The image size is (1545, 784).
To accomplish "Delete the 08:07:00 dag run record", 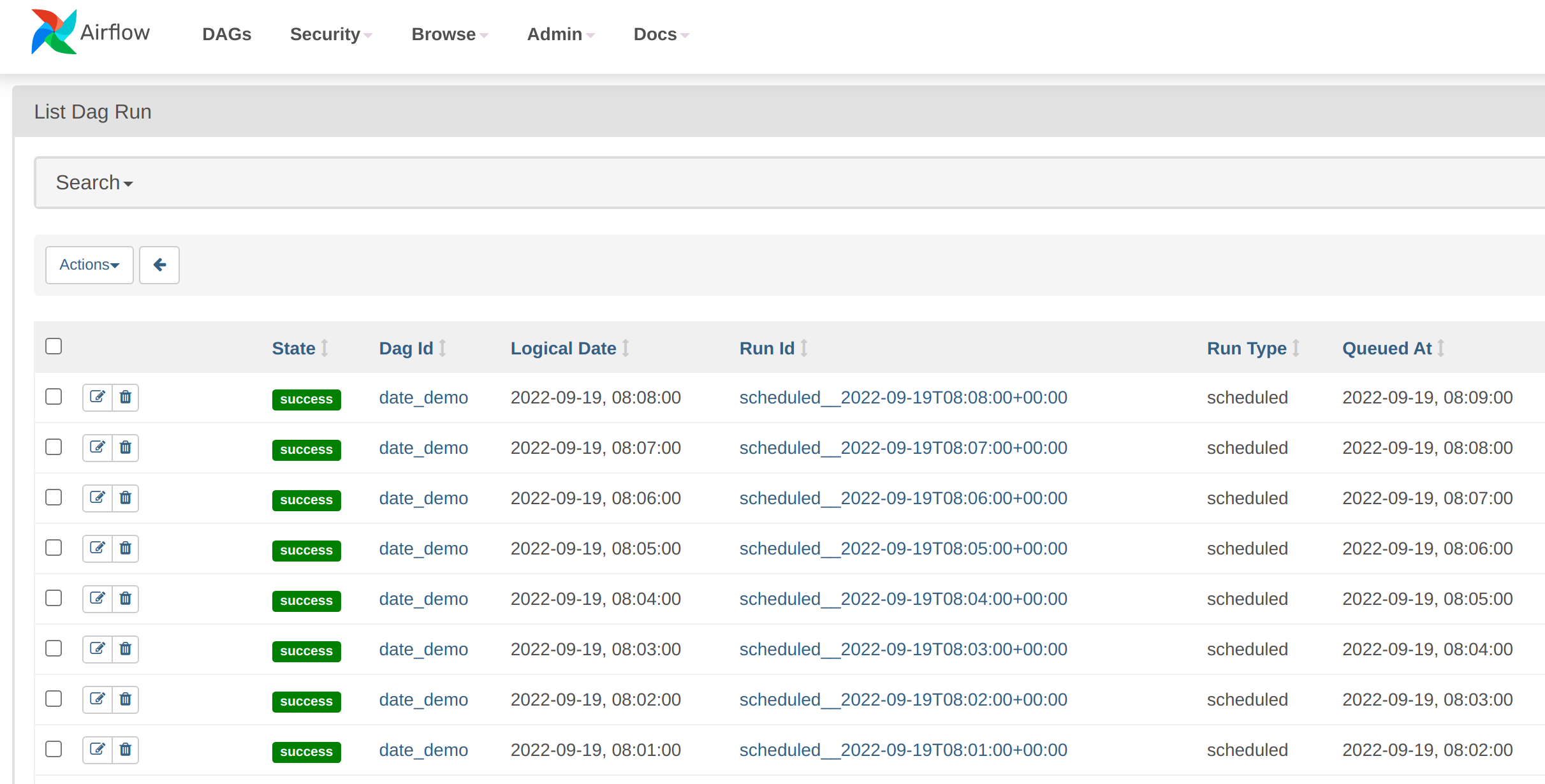I will [x=126, y=447].
